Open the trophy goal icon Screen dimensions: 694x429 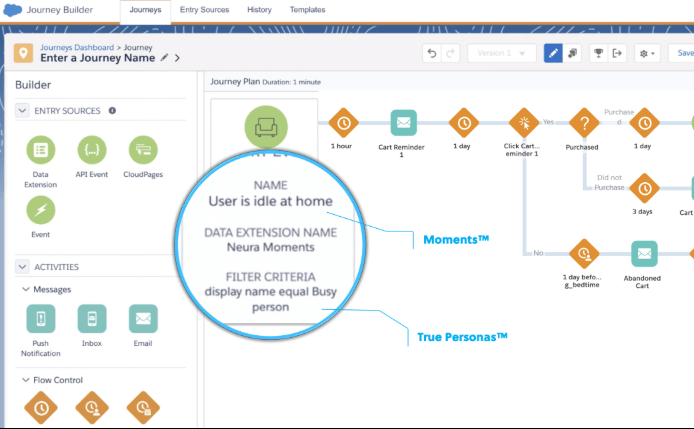(x=598, y=53)
